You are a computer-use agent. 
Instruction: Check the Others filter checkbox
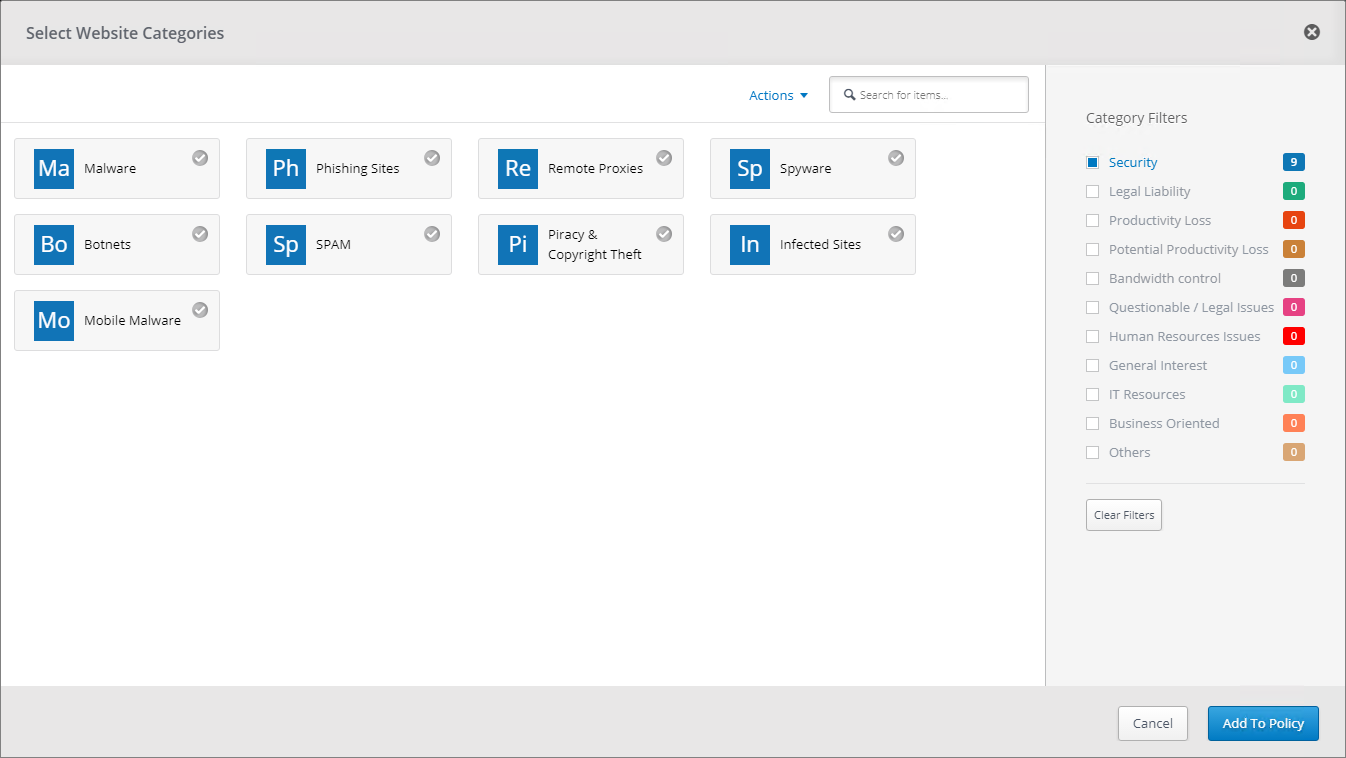(1093, 452)
